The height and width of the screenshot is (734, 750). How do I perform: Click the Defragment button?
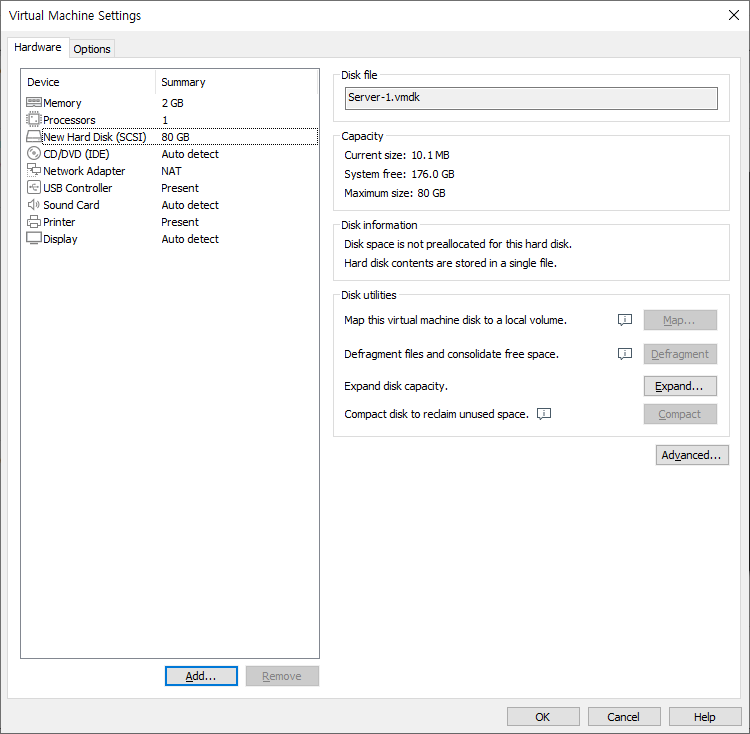(x=680, y=354)
